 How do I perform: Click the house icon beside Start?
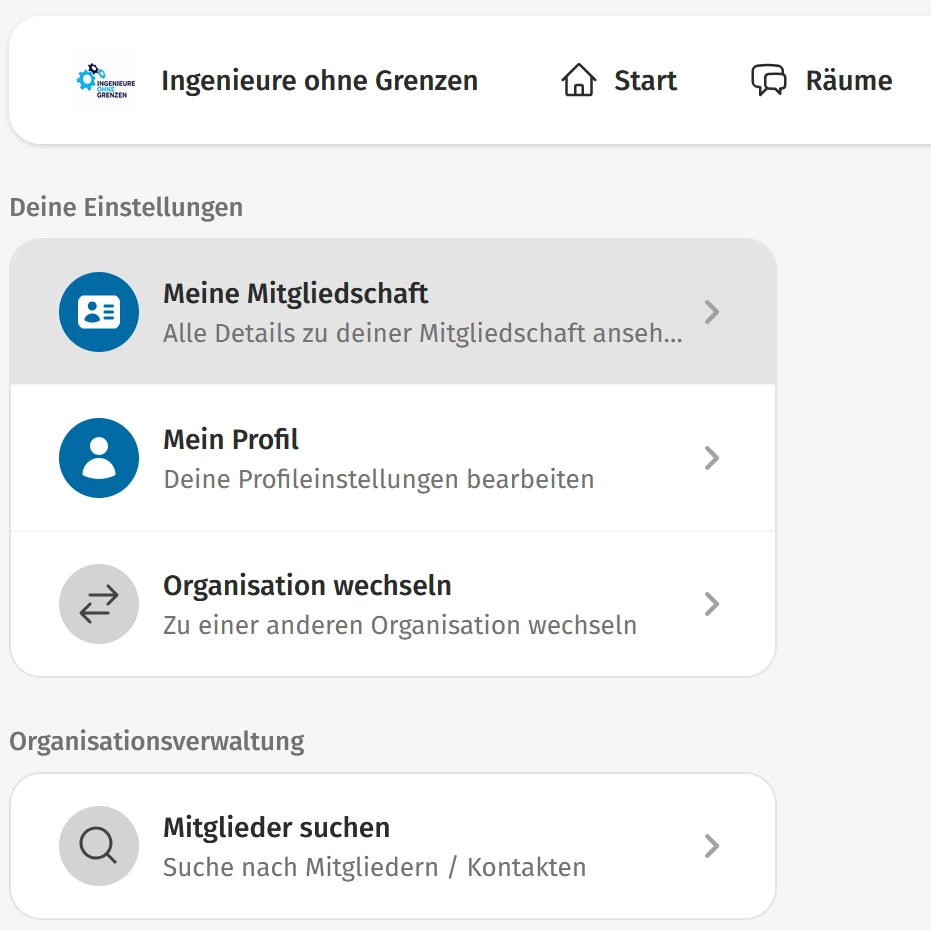[x=578, y=80]
